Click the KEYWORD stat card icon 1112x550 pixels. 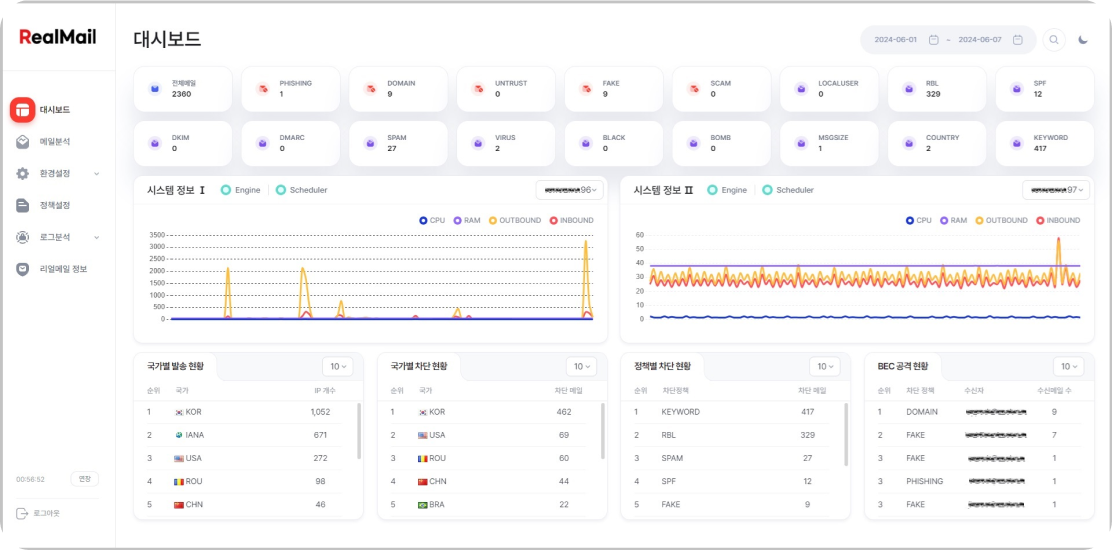click(1017, 144)
